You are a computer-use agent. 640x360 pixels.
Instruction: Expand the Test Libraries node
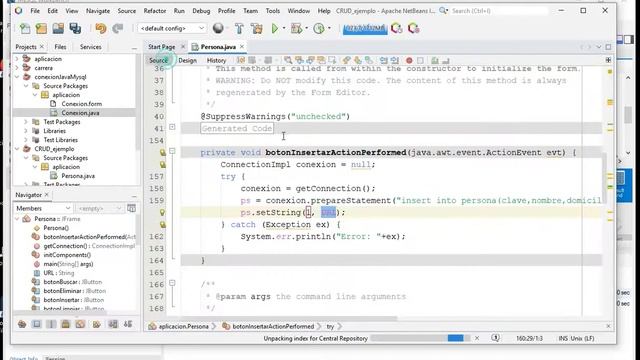coord(26,140)
